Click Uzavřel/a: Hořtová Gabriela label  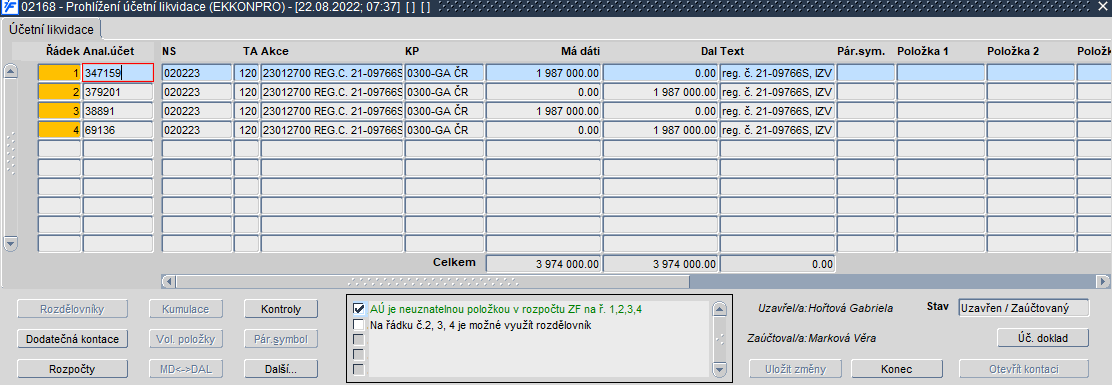[x=825, y=308]
